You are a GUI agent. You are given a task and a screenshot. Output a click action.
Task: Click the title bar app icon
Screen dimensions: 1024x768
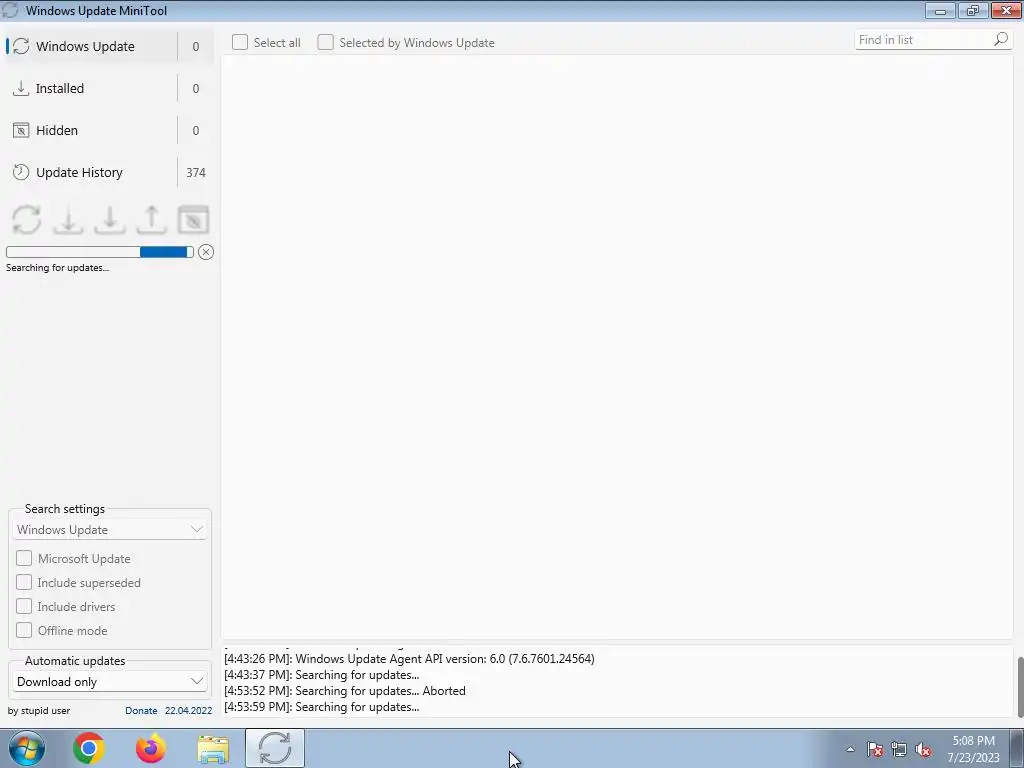(10, 10)
